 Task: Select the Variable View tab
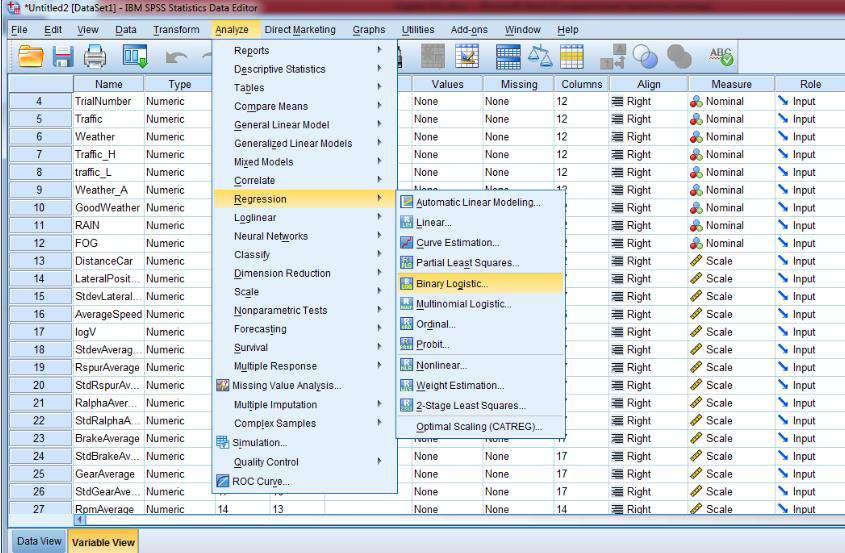point(103,542)
